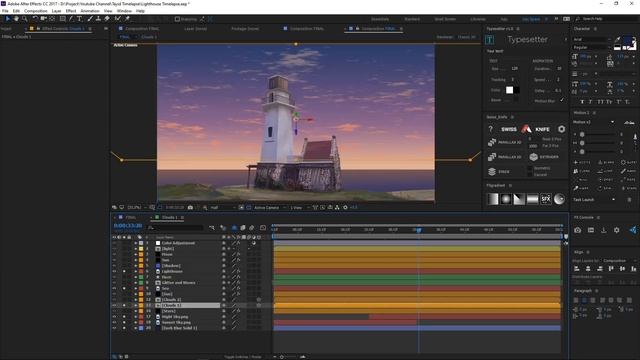Image resolution: width=640 pixels, height=360 pixels.
Task: Toggle visibility of Night Sky.png layer
Action: coord(114,316)
